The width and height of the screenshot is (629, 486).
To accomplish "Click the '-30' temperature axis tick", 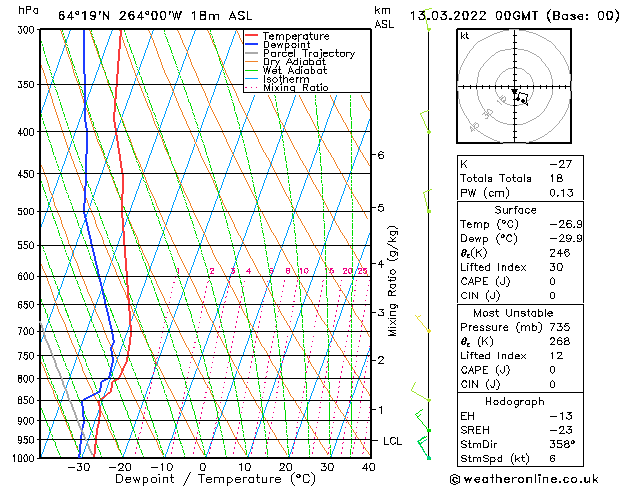I will click(x=78, y=467).
